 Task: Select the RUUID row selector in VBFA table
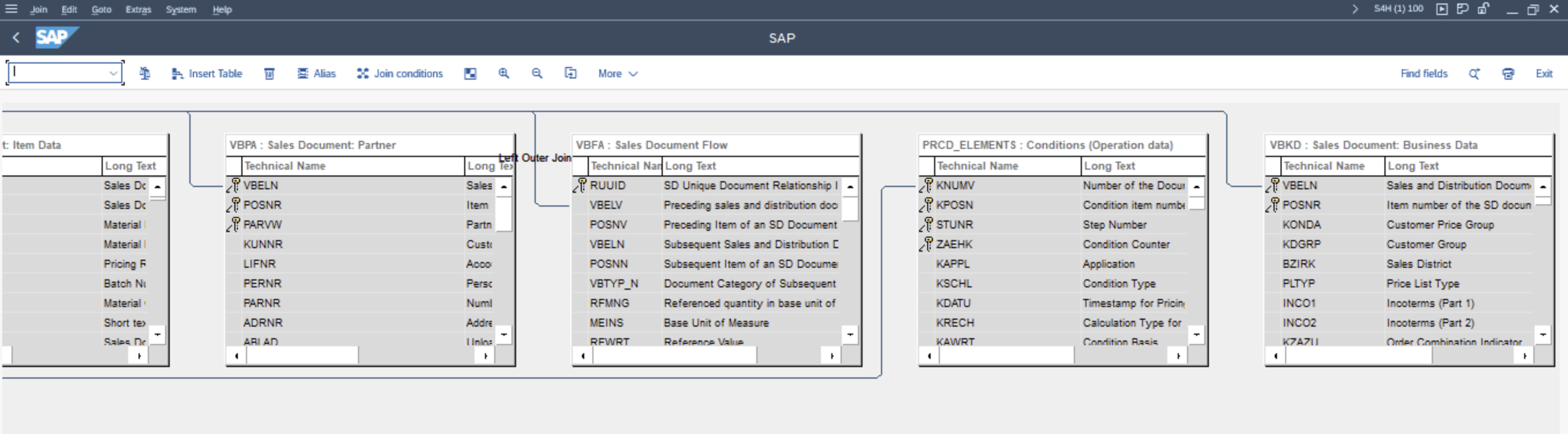pyautogui.click(x=580, y=186)
